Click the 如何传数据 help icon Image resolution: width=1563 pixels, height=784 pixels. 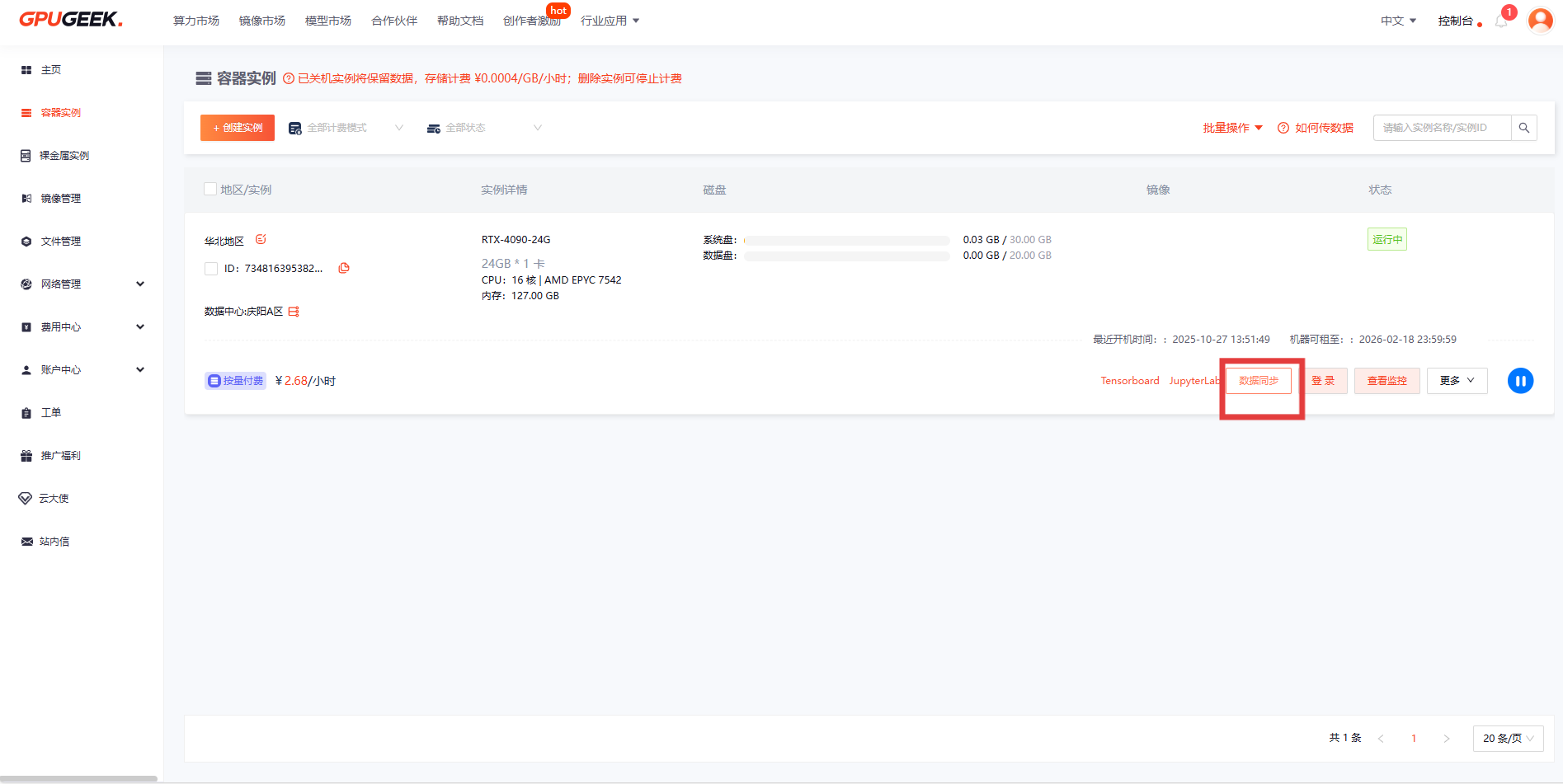[x=1283, y=128]
